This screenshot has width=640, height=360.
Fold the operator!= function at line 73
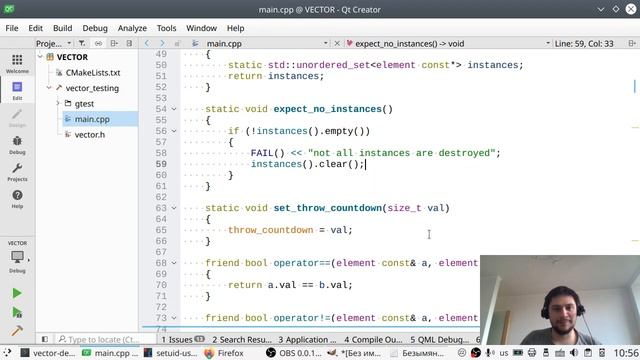point(174,318)
